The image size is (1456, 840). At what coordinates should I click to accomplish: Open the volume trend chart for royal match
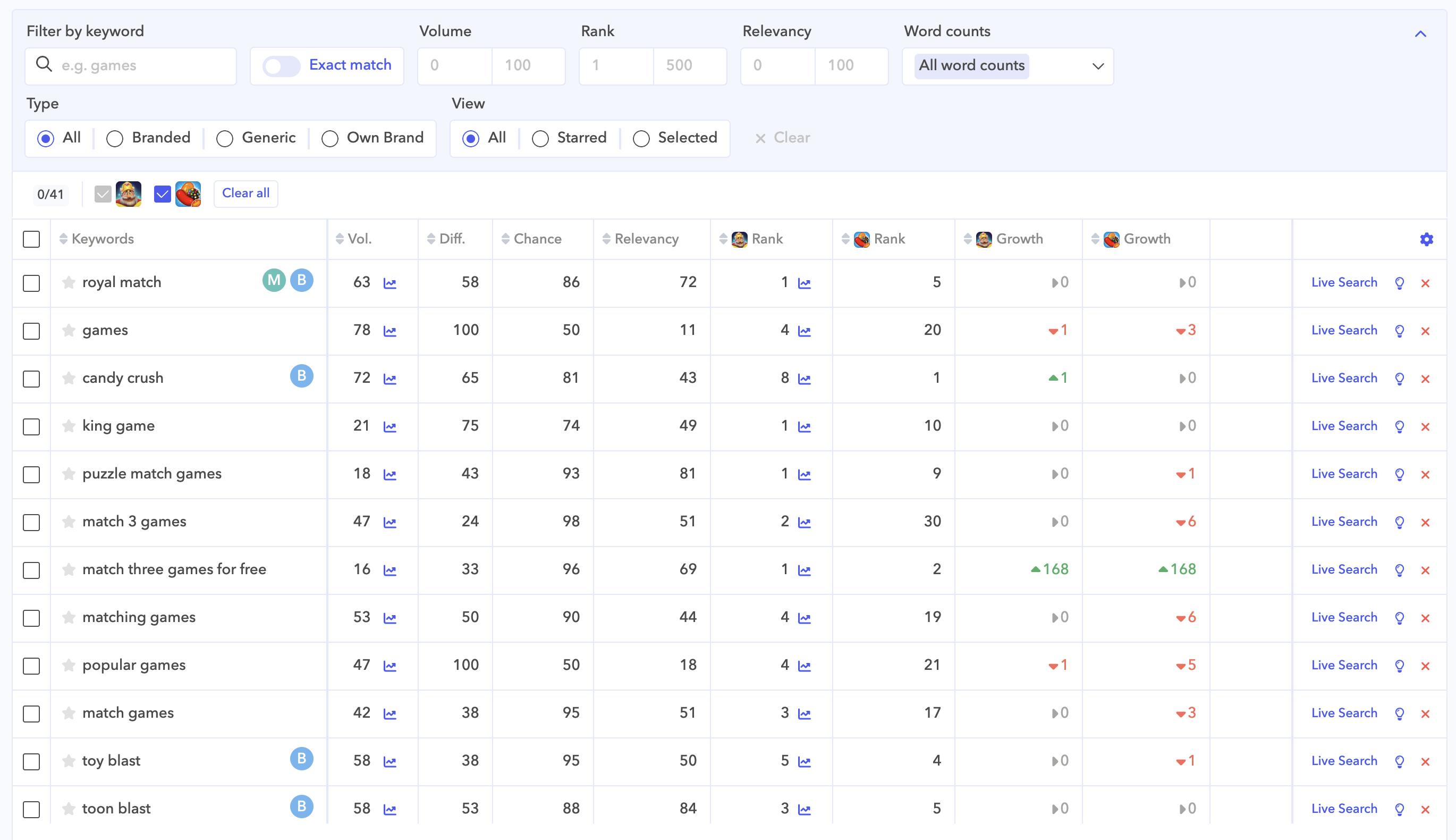point(390,283)
